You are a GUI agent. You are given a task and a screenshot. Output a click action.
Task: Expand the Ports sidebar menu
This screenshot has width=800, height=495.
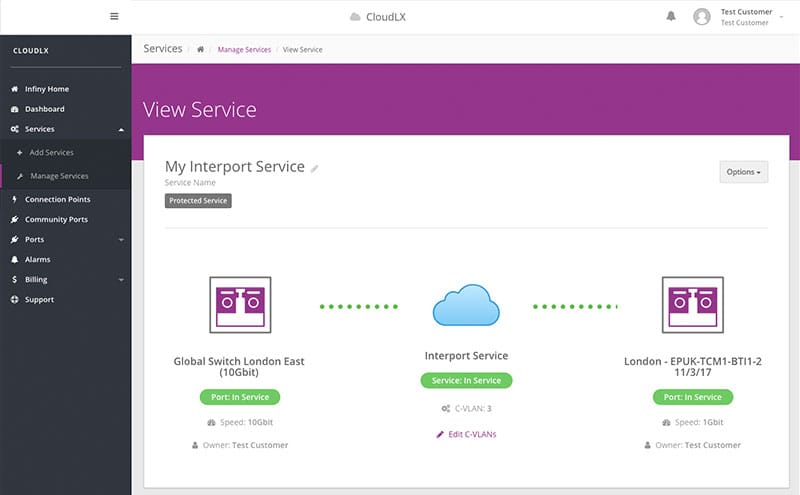click(65, 239)
